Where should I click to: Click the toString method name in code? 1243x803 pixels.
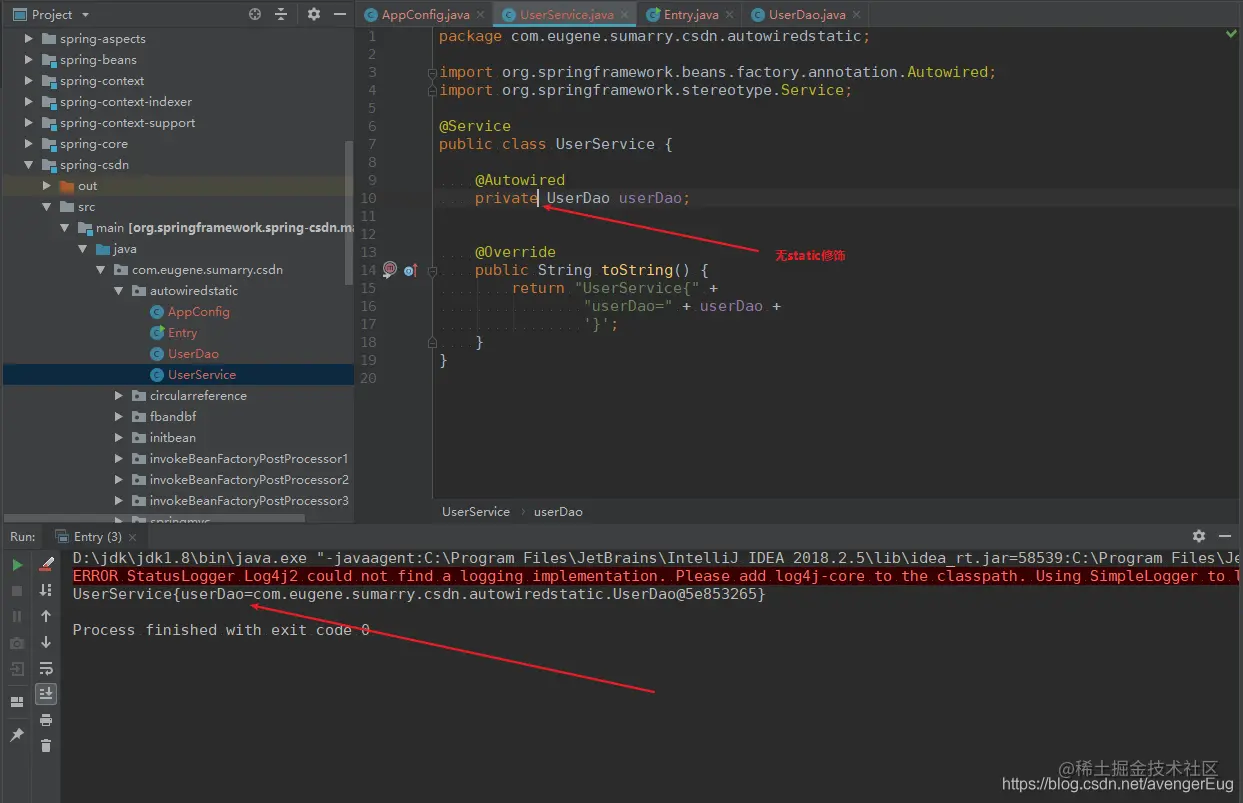pyautogui.click(x=637, y=270)
